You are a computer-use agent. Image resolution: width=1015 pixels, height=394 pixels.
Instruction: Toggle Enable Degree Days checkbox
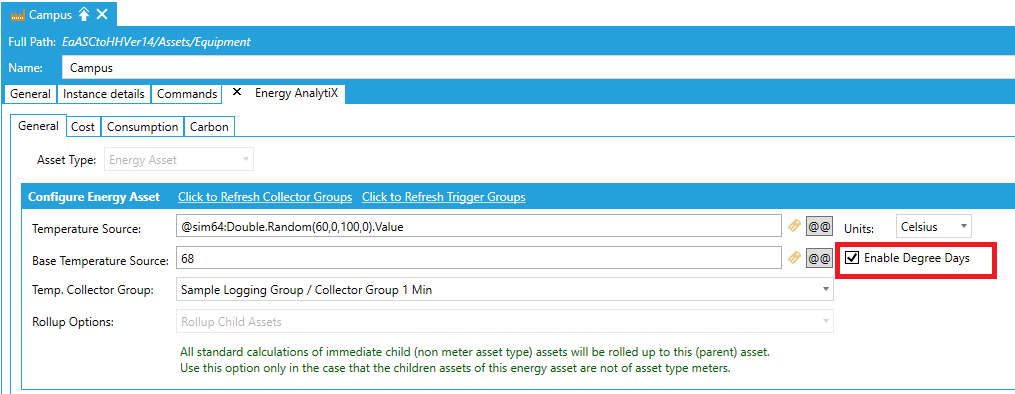point(853,257)
